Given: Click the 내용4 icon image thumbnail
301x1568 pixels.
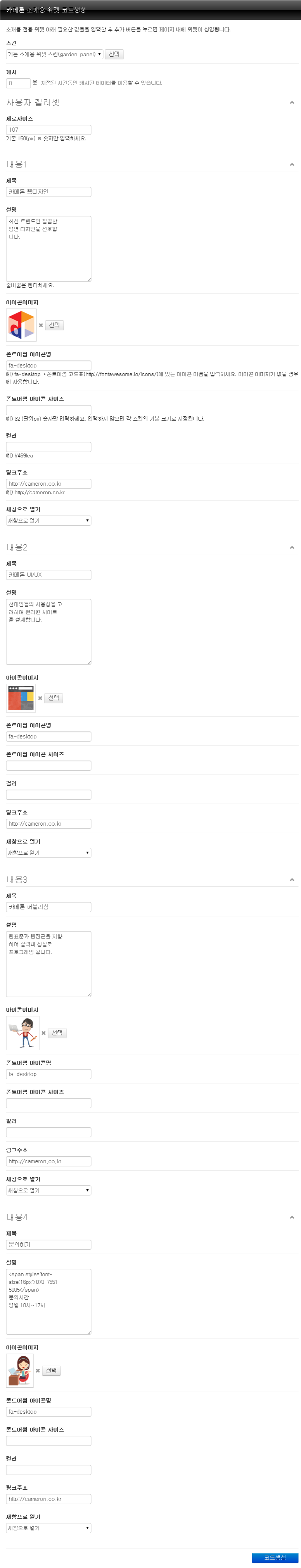Looking at the screenshot, I should tap(20, 1371).
